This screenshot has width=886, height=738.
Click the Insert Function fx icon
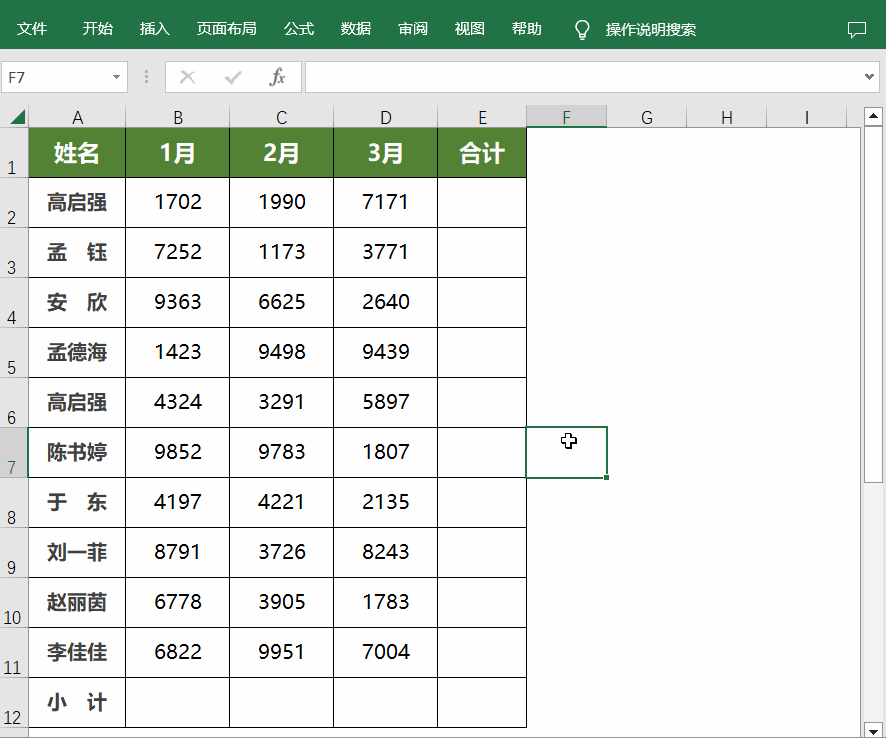click(278, 77)
